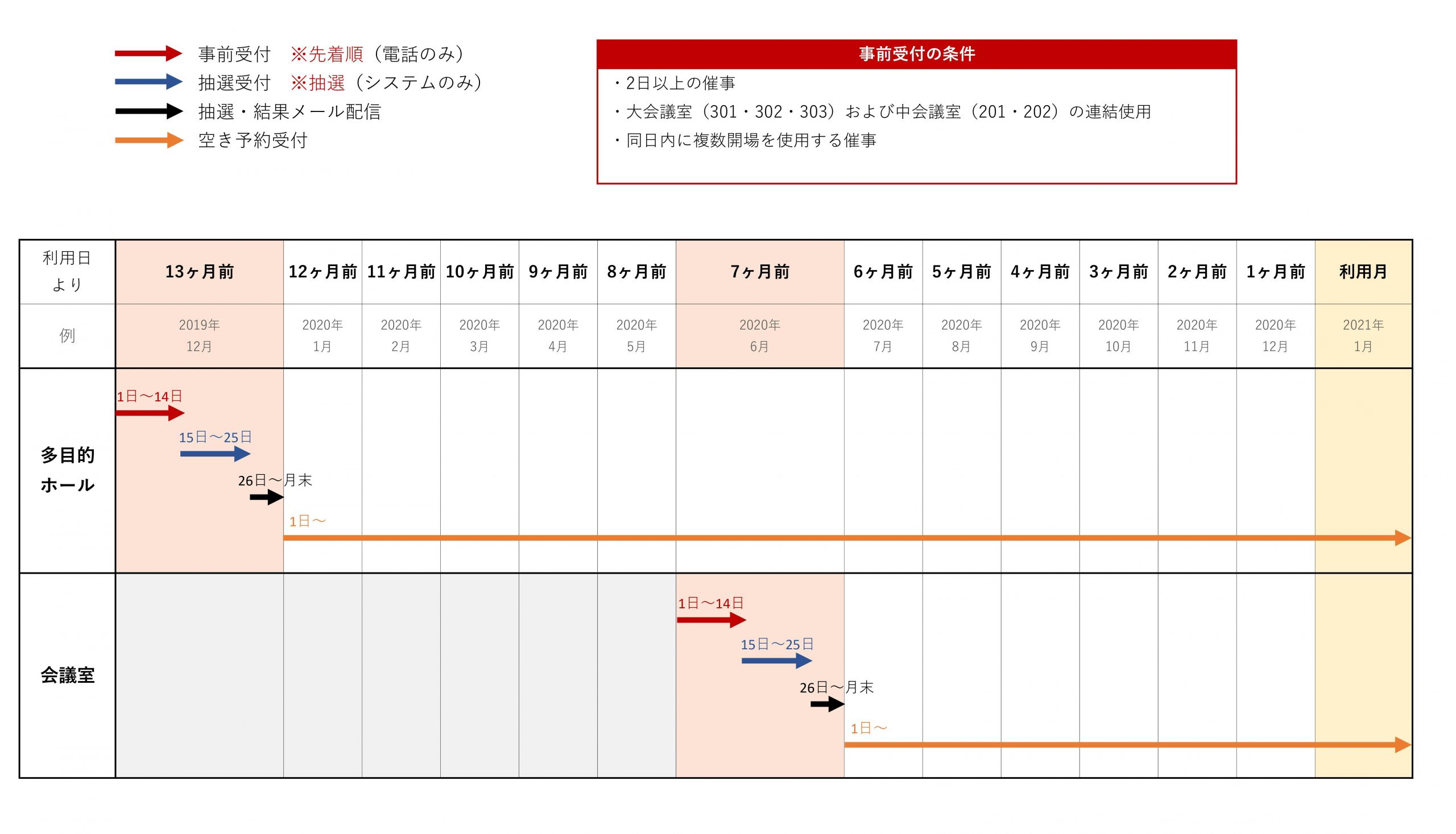
Task: Select 26日〜月末 label in 会議室 row
Action: (837, 687)
